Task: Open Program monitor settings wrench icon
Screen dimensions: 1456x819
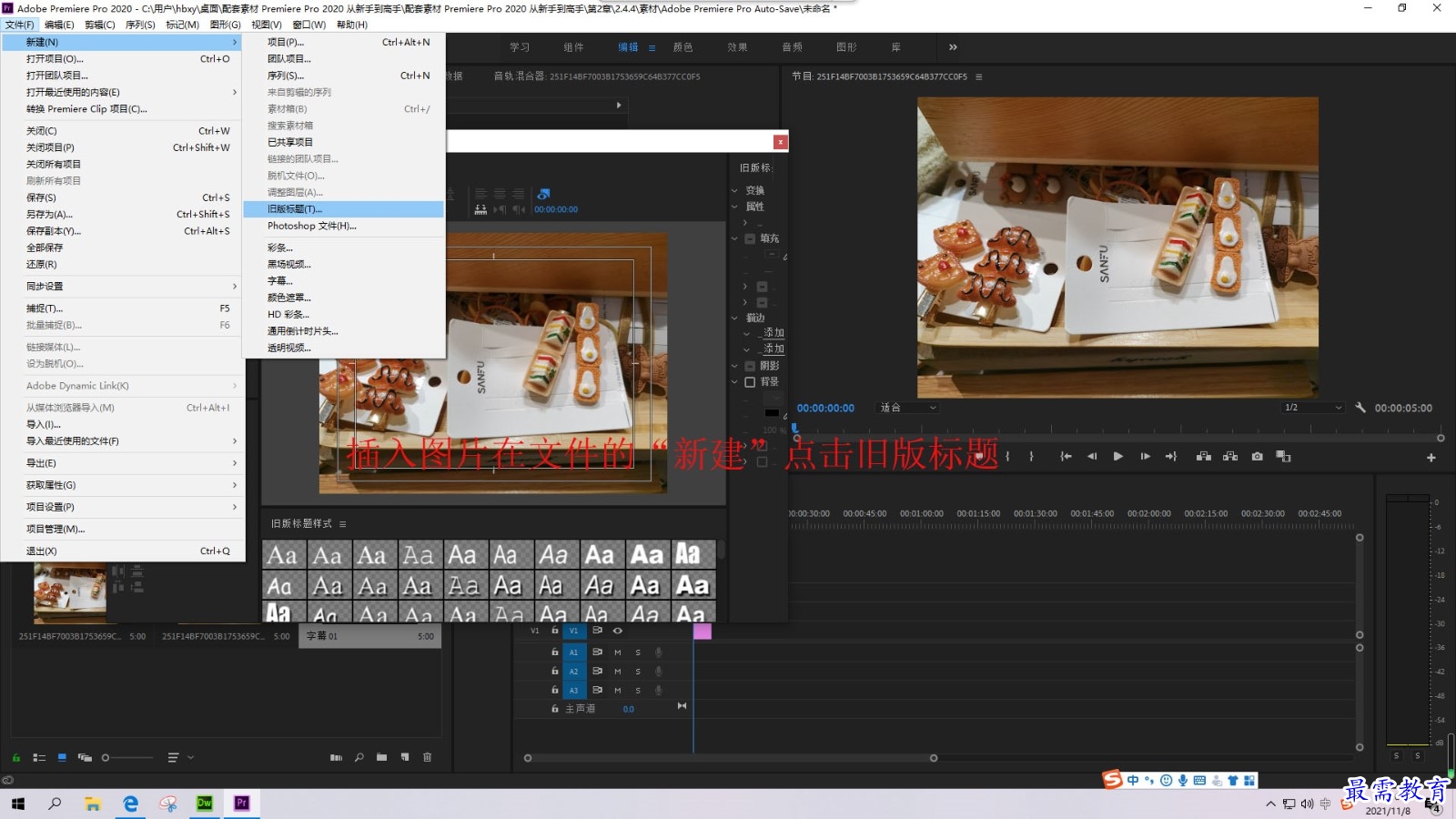Action: pyautogui.click(x=1360, y=408)
